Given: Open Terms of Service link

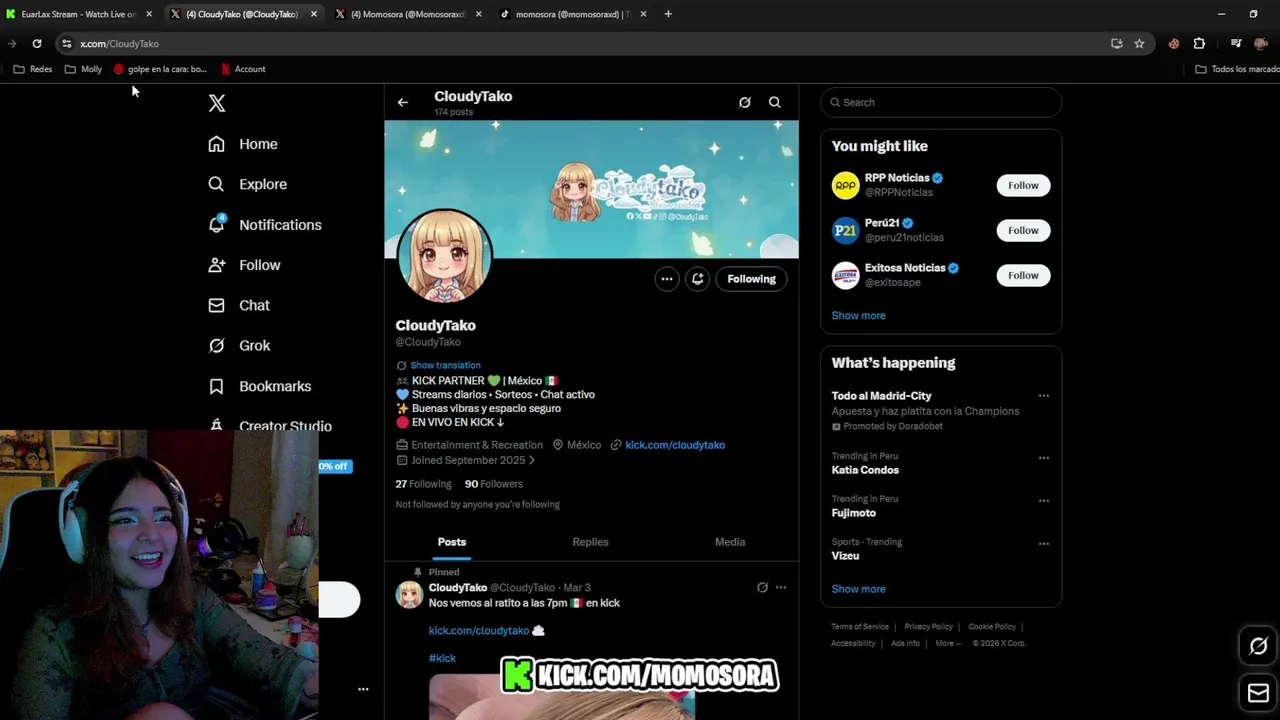Looking at the screenshot, I should 860,627.
